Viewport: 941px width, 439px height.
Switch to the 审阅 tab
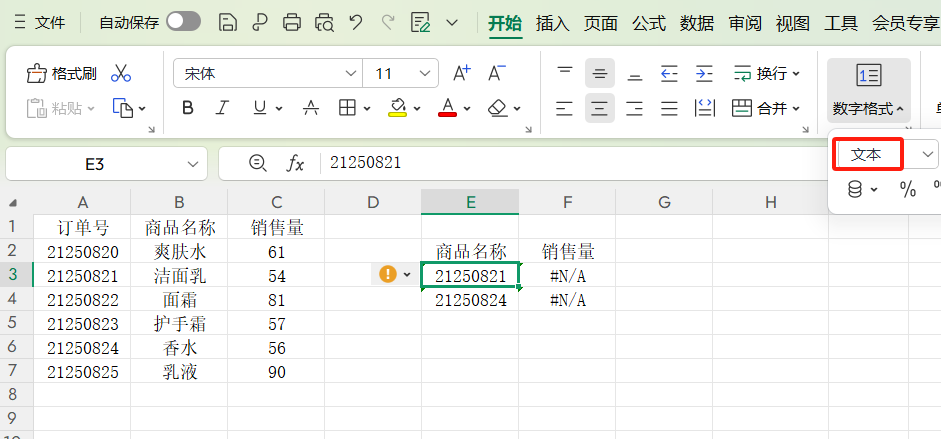(x=745, y=23)
